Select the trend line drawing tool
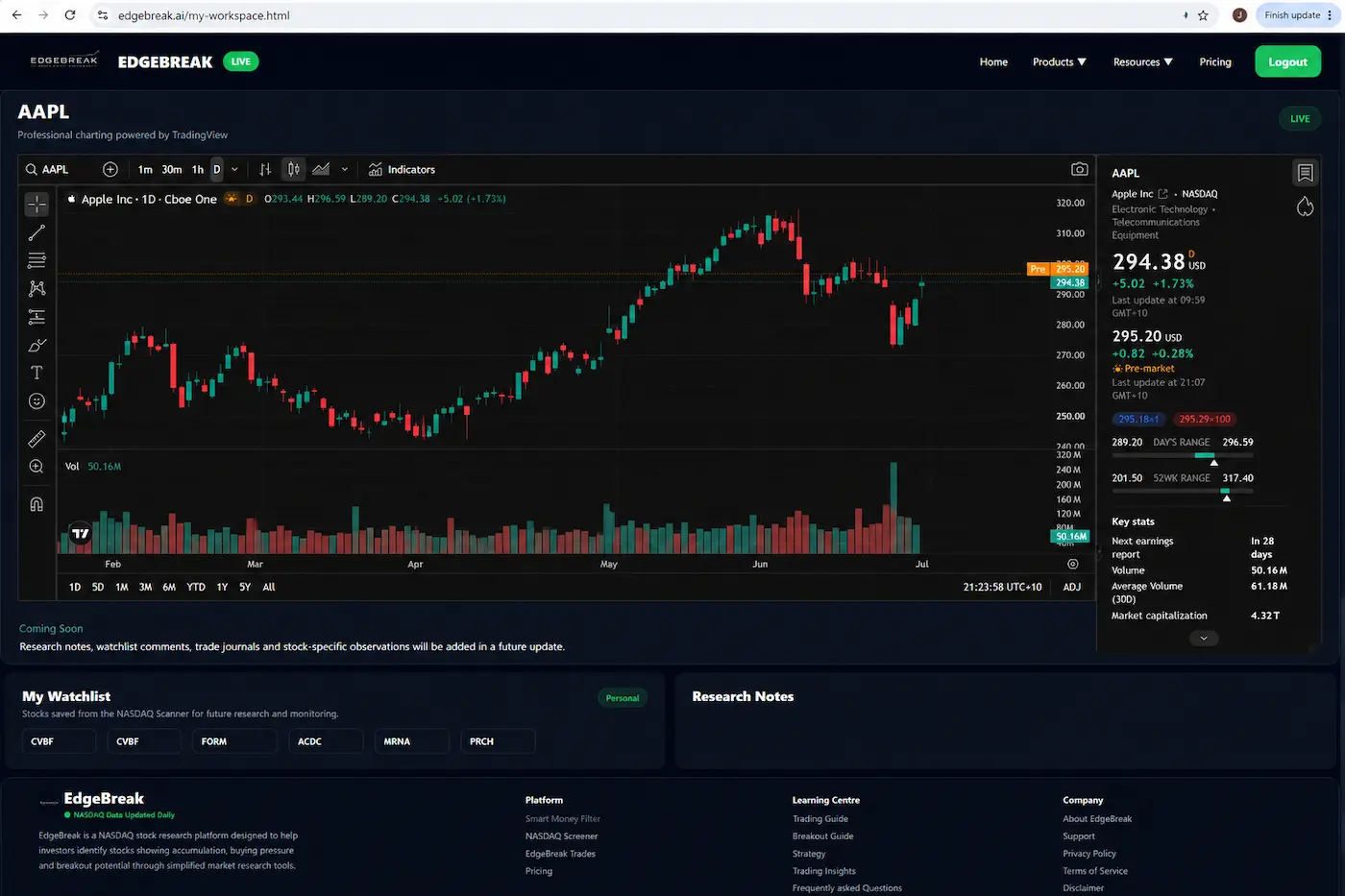The image size is (1345, 896). tap(37, 232)
